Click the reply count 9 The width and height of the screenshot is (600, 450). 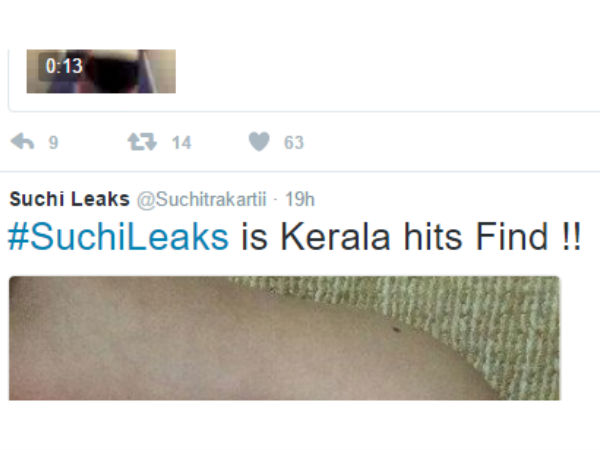coord(53,143)
